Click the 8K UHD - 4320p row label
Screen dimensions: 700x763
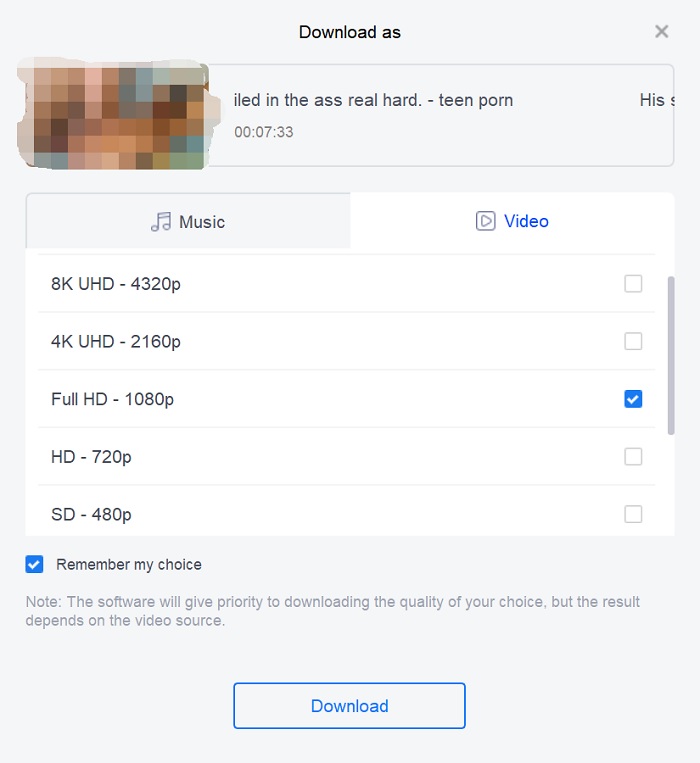tap(116, 284)
